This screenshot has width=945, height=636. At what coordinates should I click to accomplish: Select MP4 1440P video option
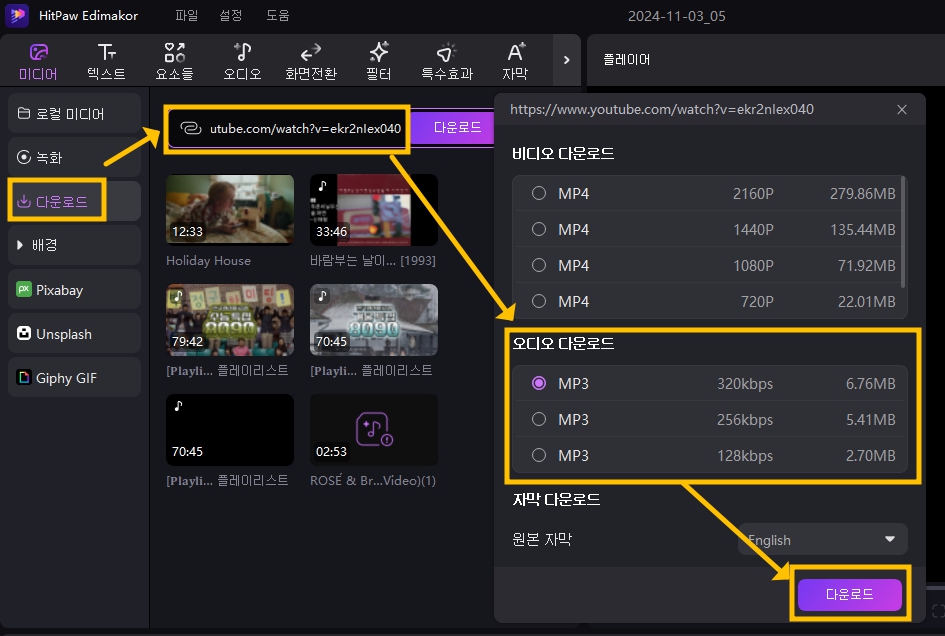click(708, 230)
